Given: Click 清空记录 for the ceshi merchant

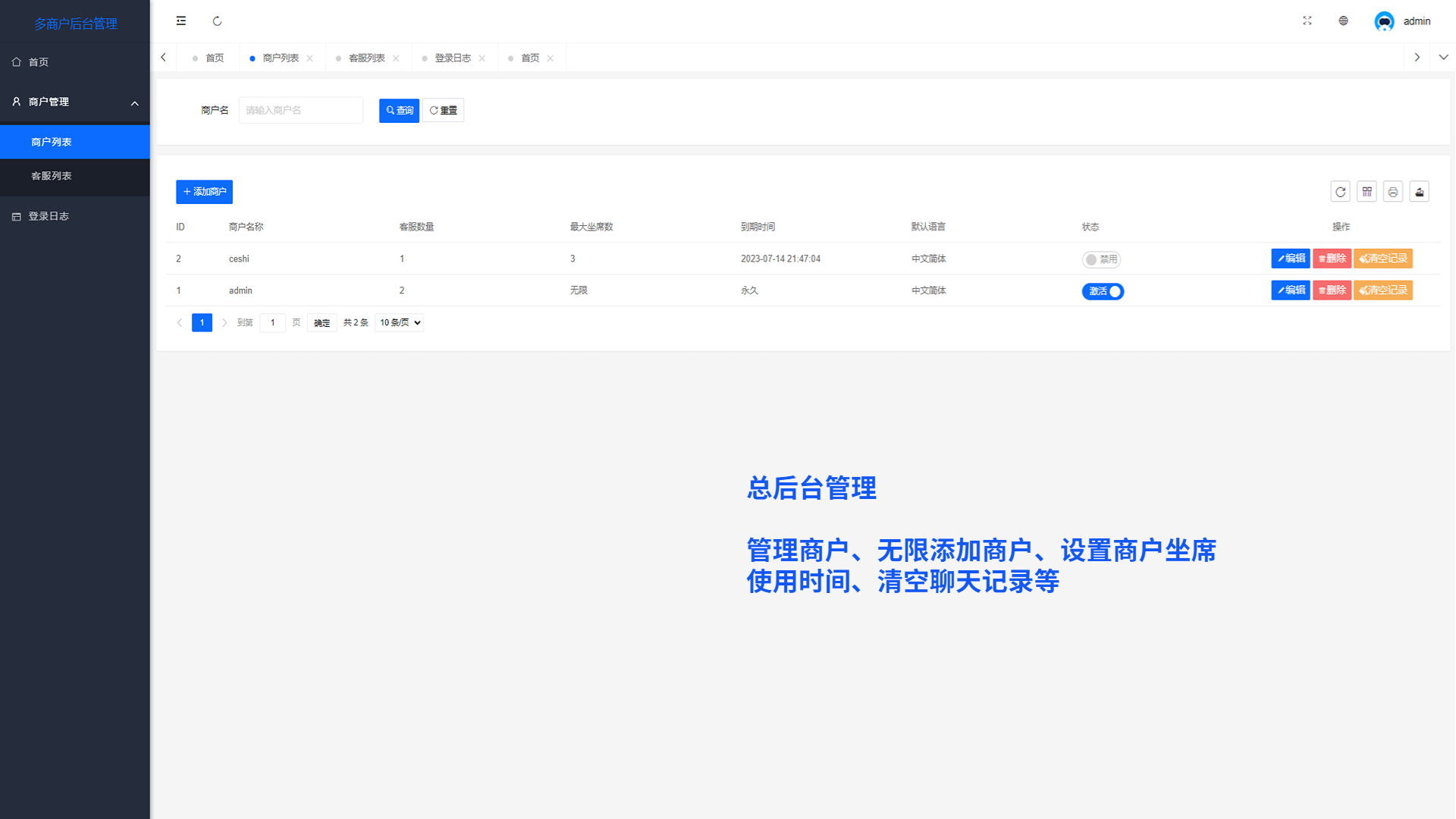Looking at the screenshot, I should point(1382,259).
